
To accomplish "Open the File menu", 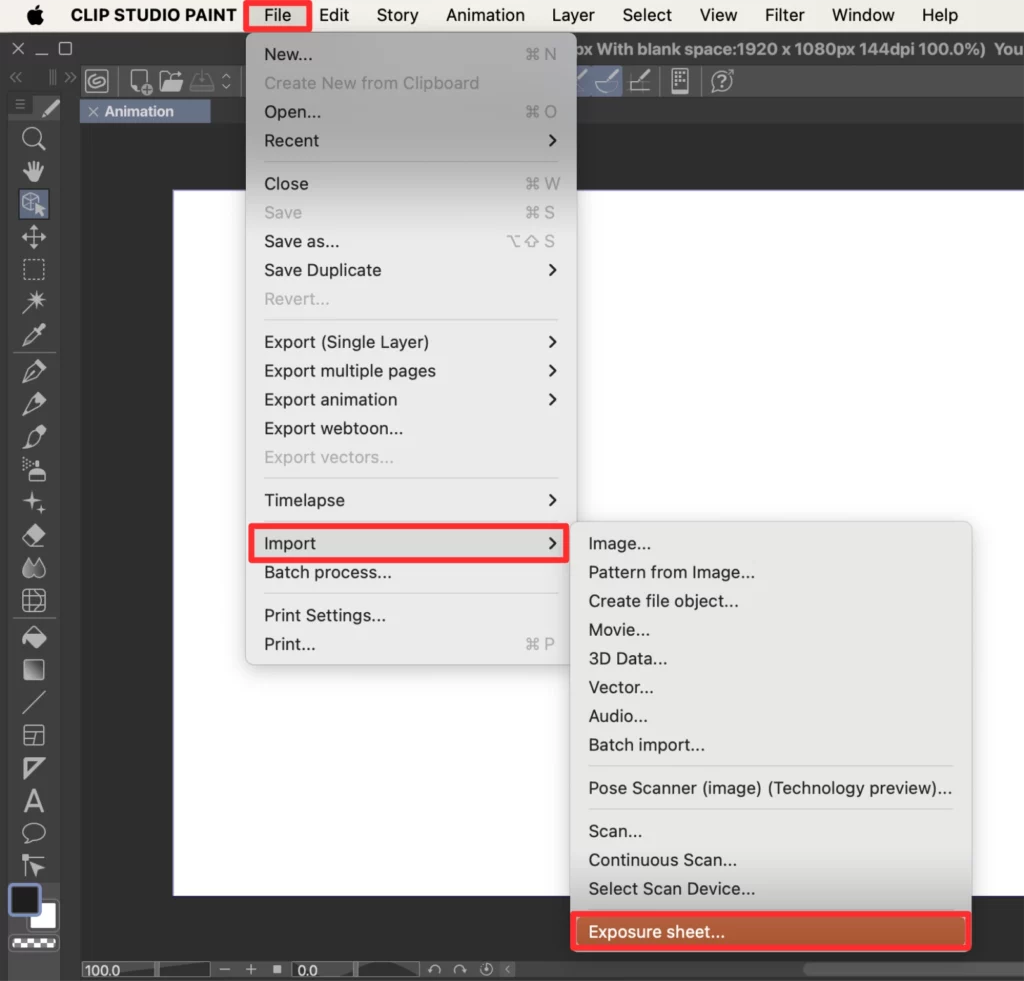I will [278, 15].
